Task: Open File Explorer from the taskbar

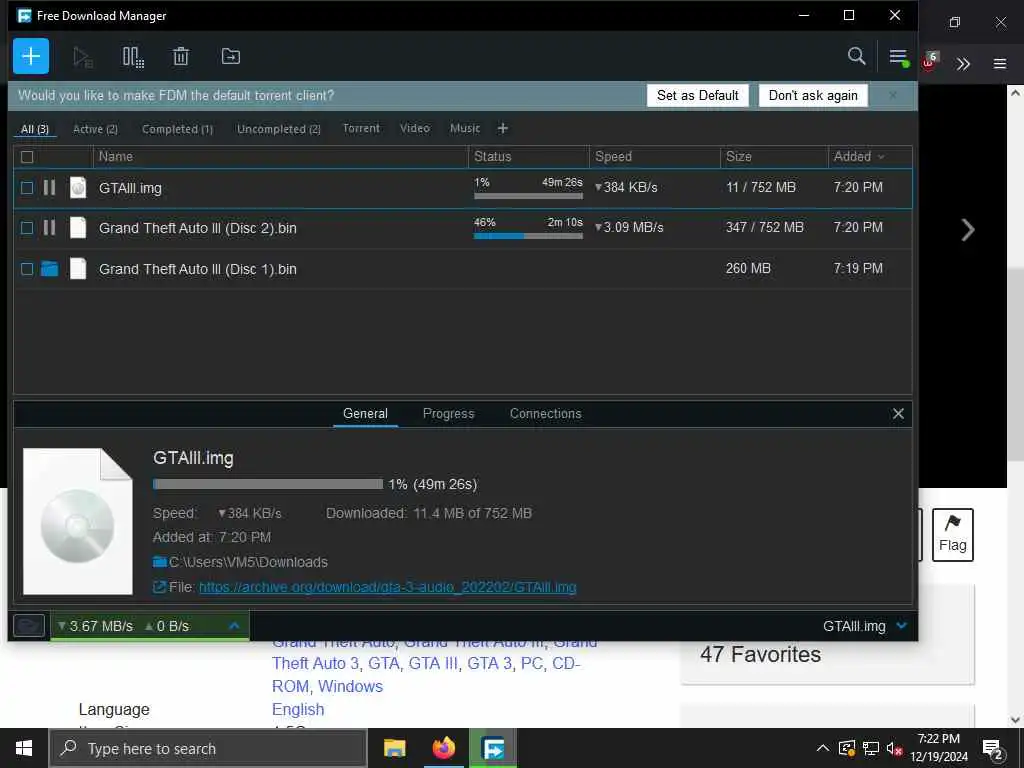Action: point(394,748)
